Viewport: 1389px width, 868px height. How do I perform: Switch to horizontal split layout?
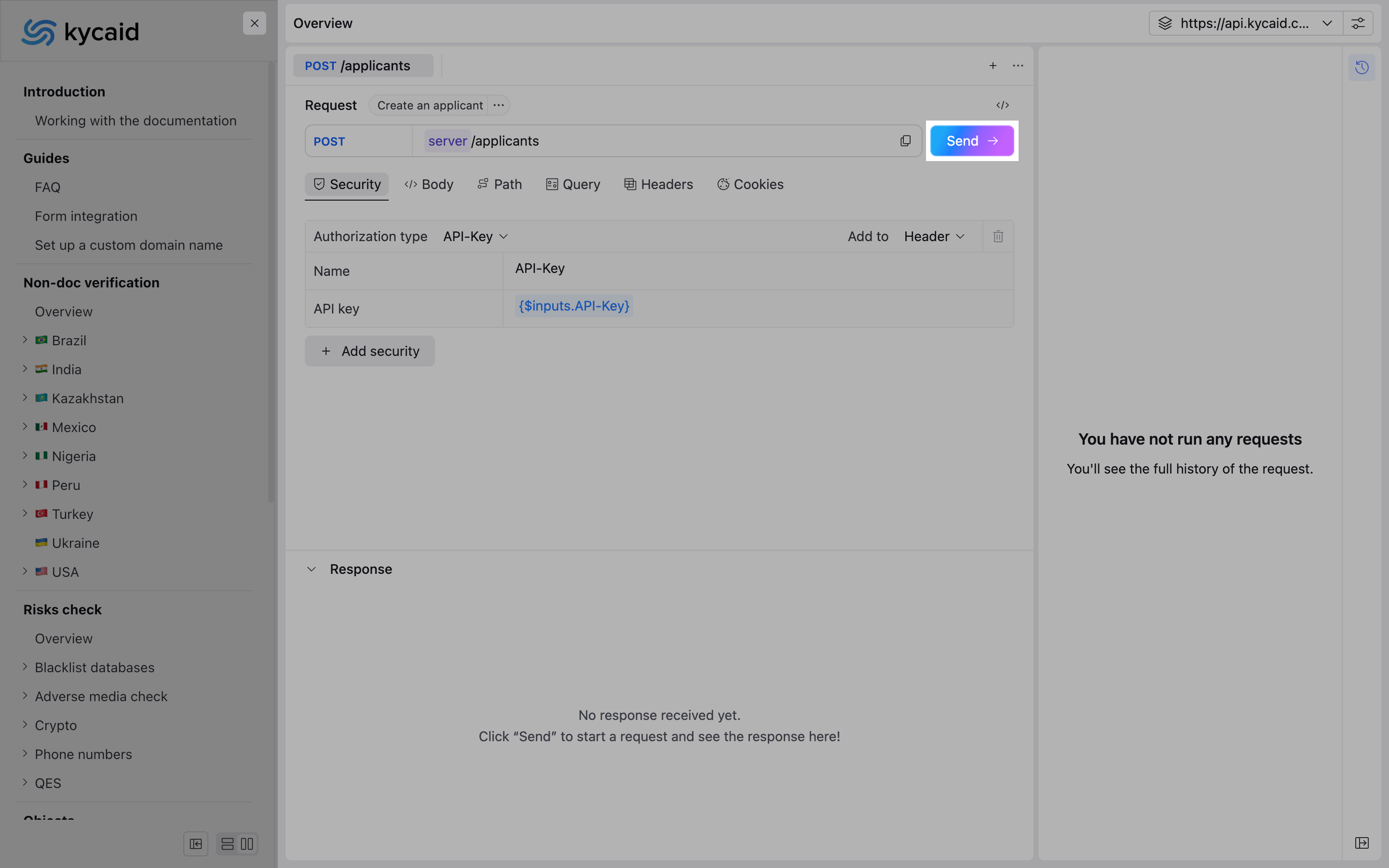pyautogui.click(x=227, y=844)
